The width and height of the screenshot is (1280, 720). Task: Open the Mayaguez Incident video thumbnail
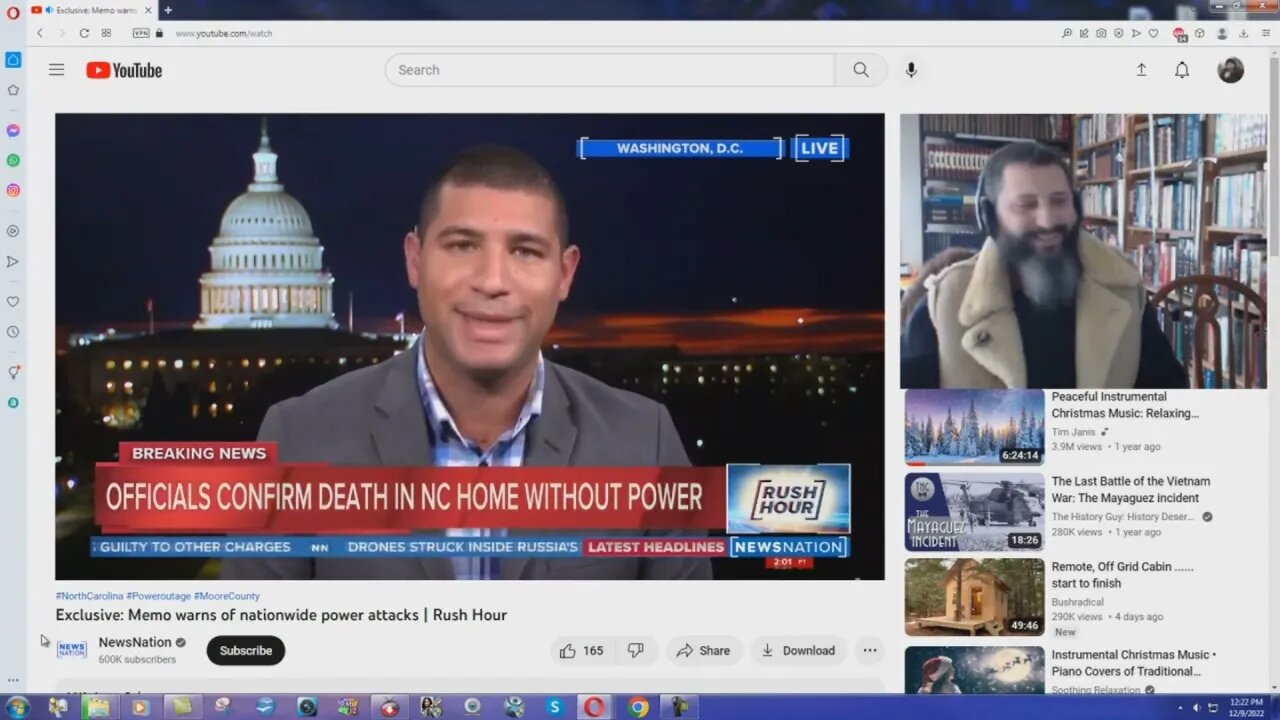pyautogui.click(x=975, y=512)
